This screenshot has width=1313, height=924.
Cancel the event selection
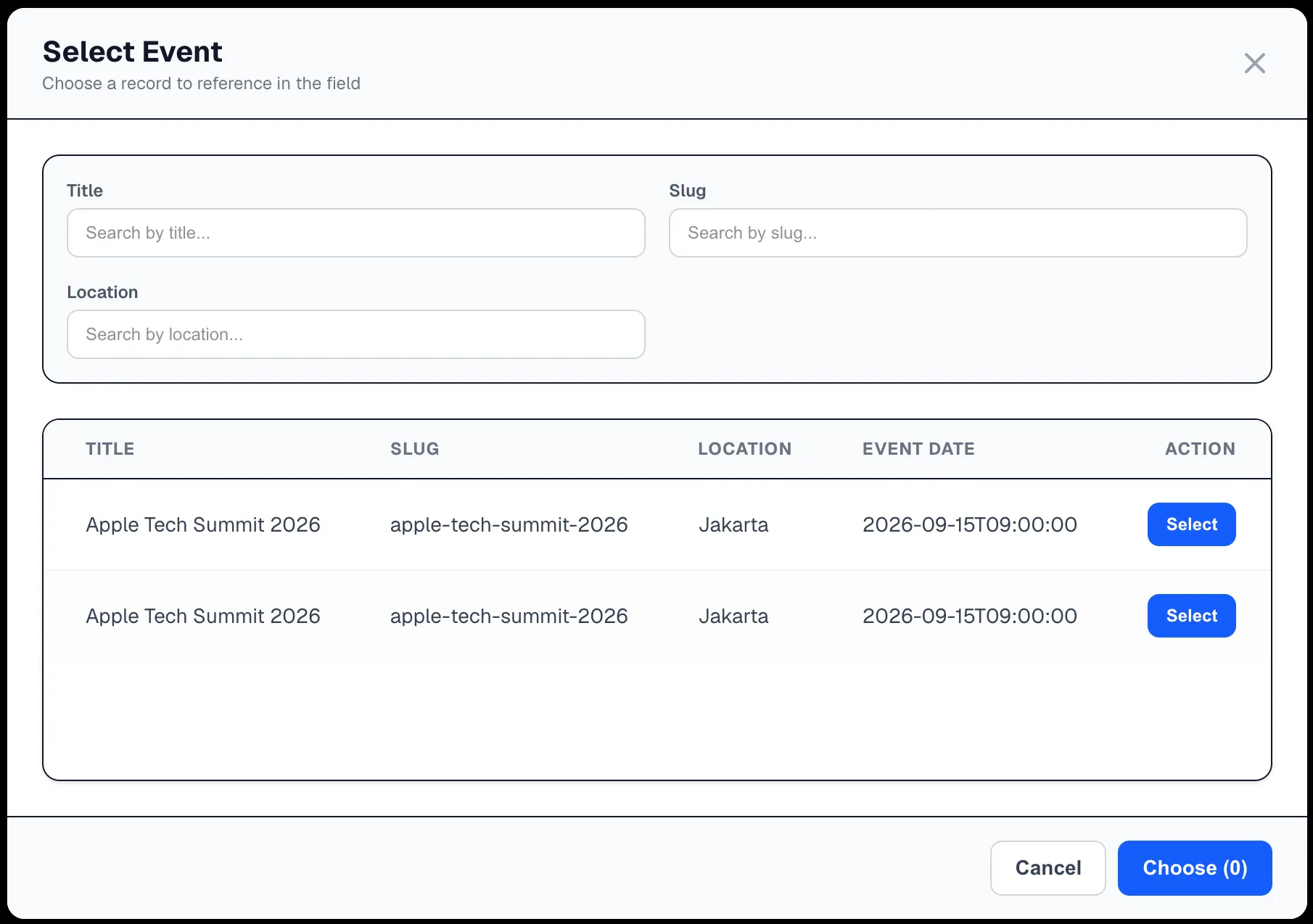tap(1047, 868)
